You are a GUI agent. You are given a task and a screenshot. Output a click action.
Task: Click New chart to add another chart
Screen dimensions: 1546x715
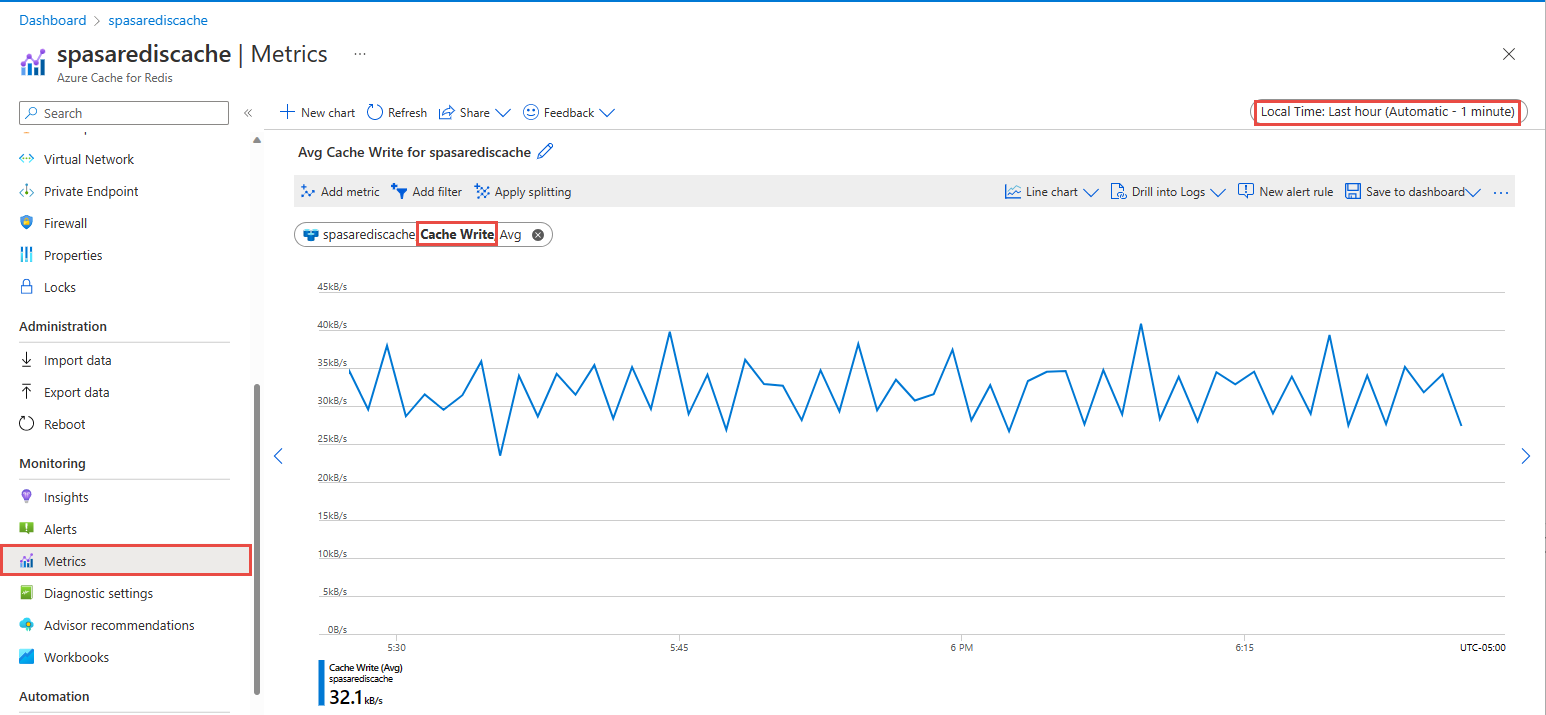click(x=317, y=112)
